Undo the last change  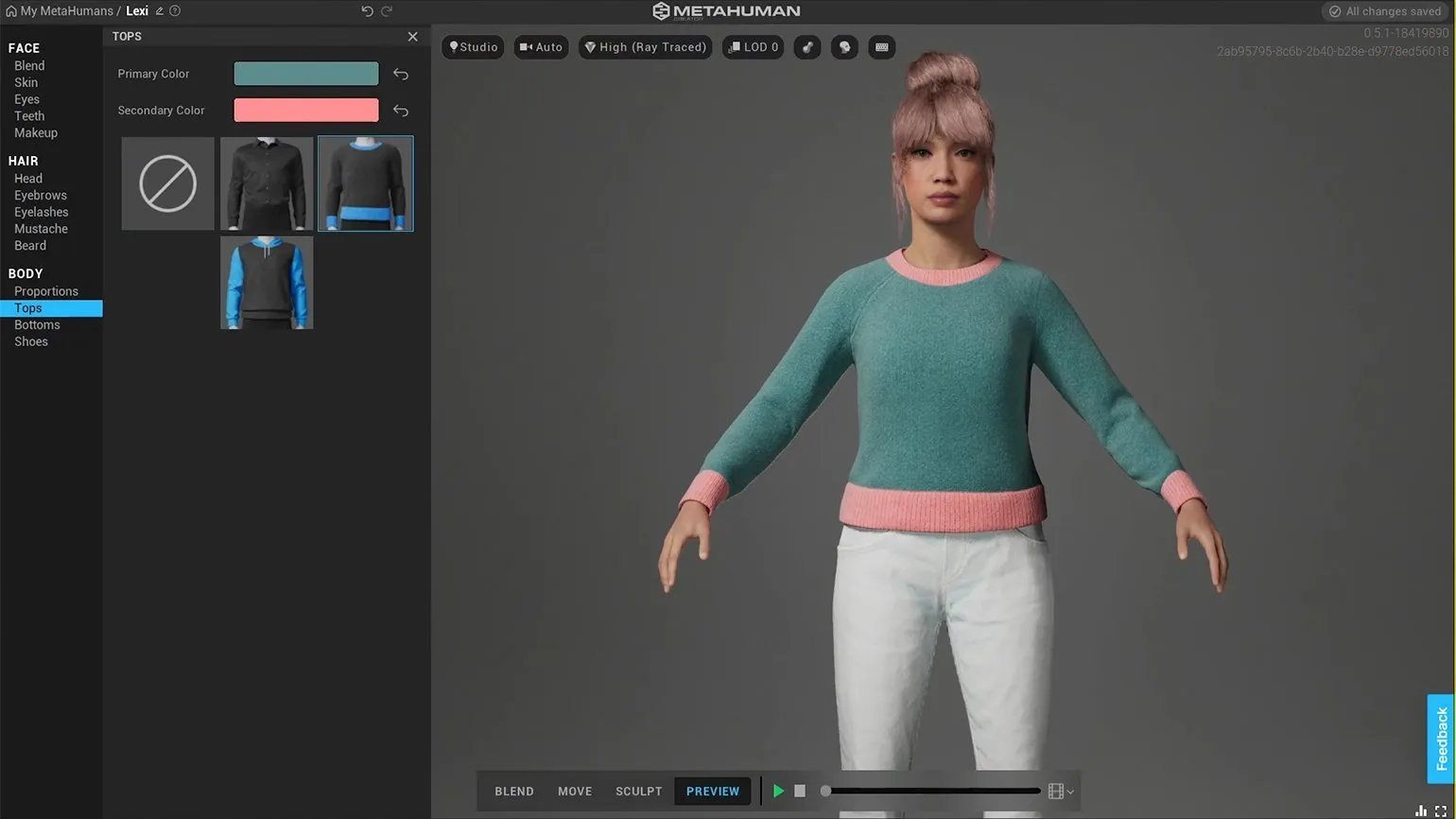pos(367,11)
